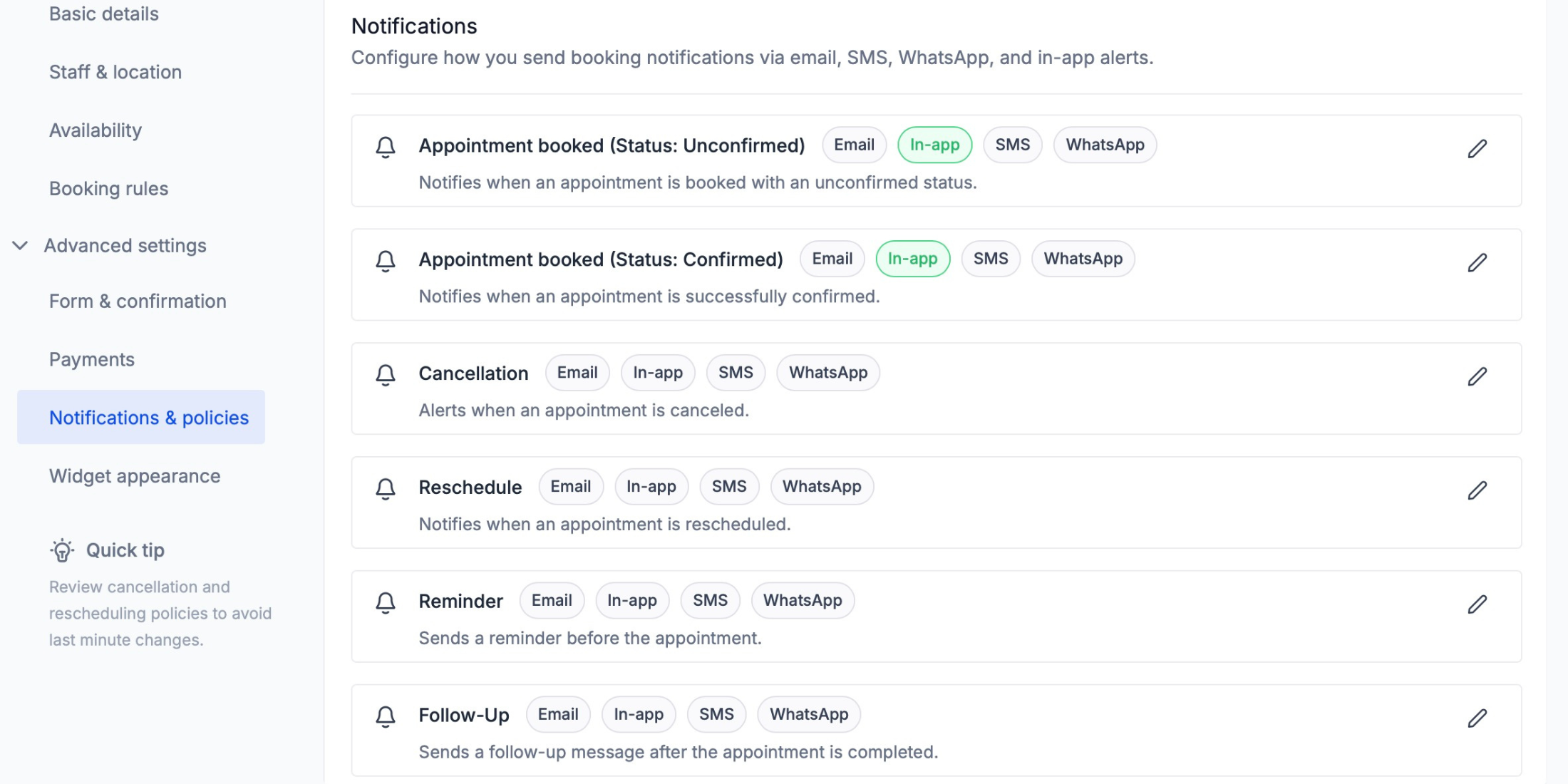Viewport: 1568px width, 784px height.
Task: Toggle SMS chip for Reminder
Action: tap(710, 601)
